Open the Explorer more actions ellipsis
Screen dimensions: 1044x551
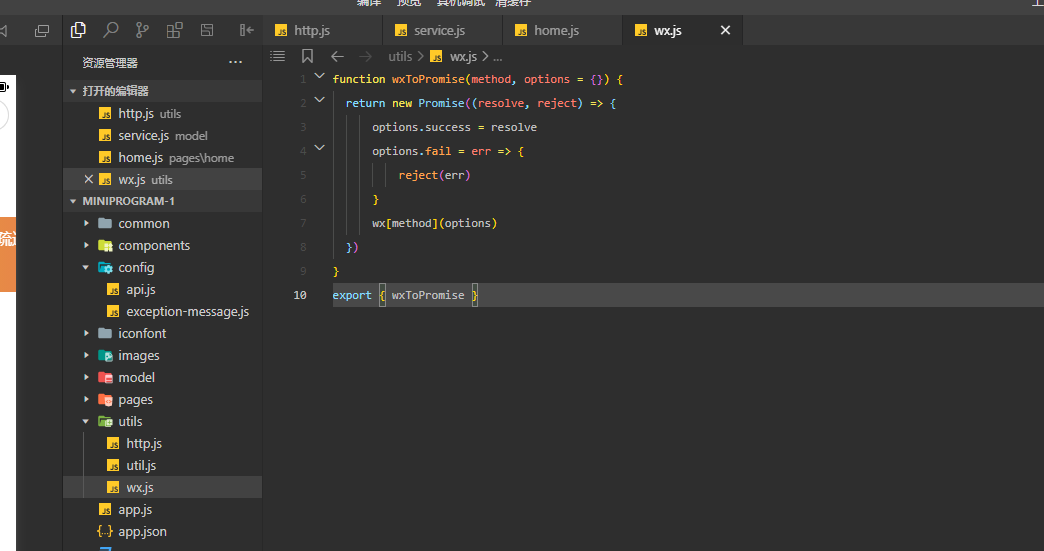click(236, 62)
